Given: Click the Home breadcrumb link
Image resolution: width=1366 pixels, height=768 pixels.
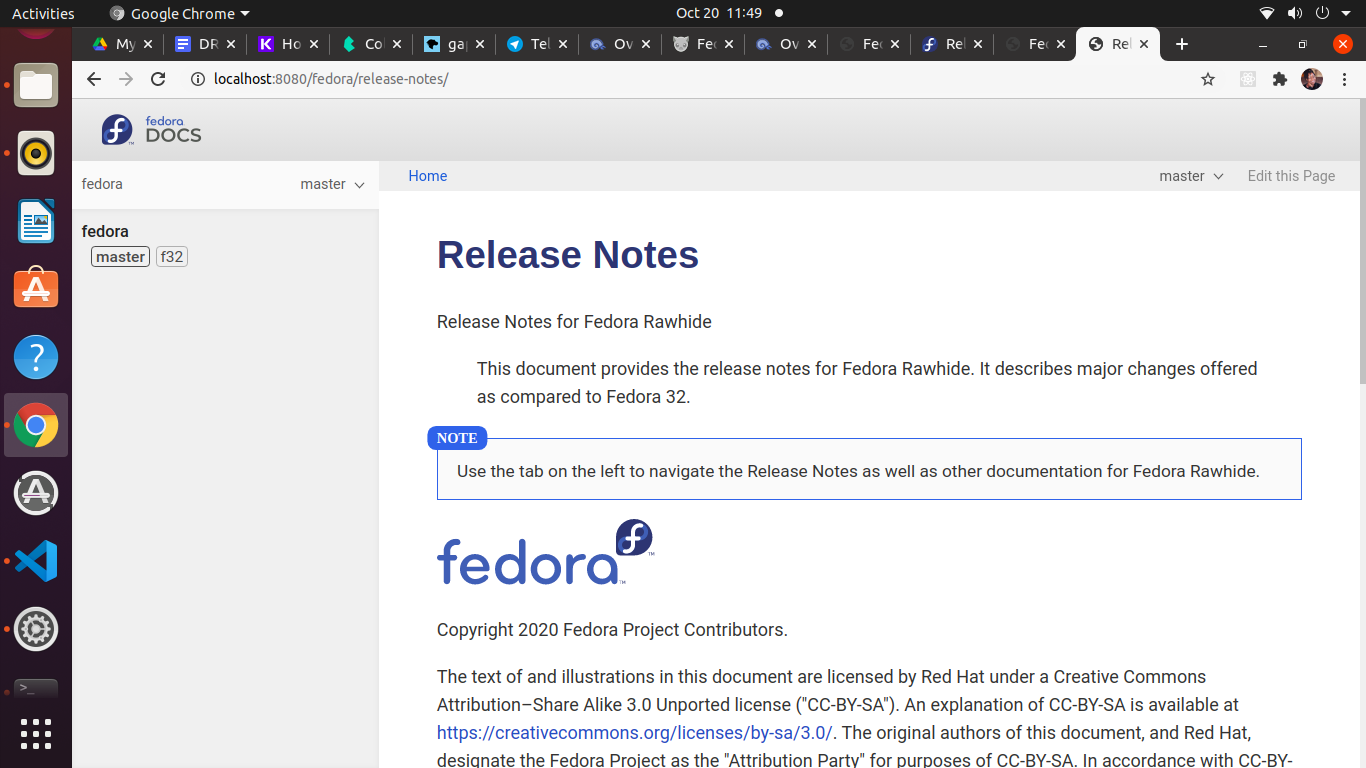Looking at the screenshot, I should (428, 176).
